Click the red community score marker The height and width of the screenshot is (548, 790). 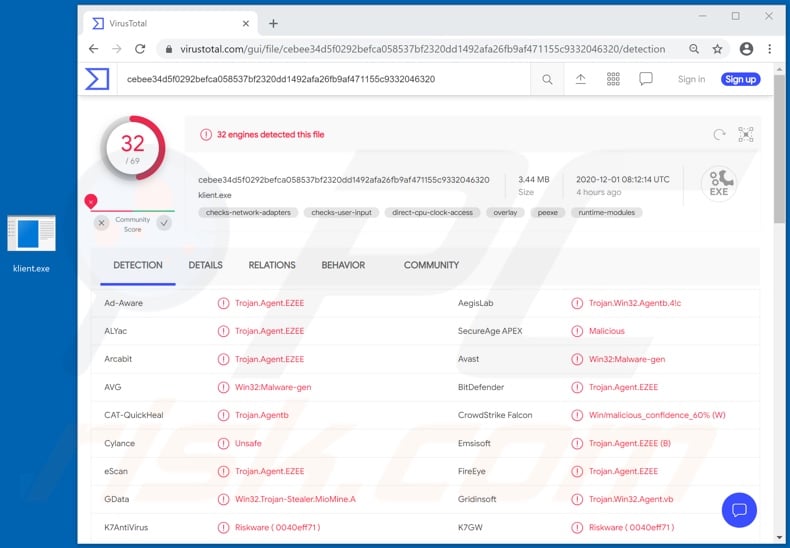(91, 201)
